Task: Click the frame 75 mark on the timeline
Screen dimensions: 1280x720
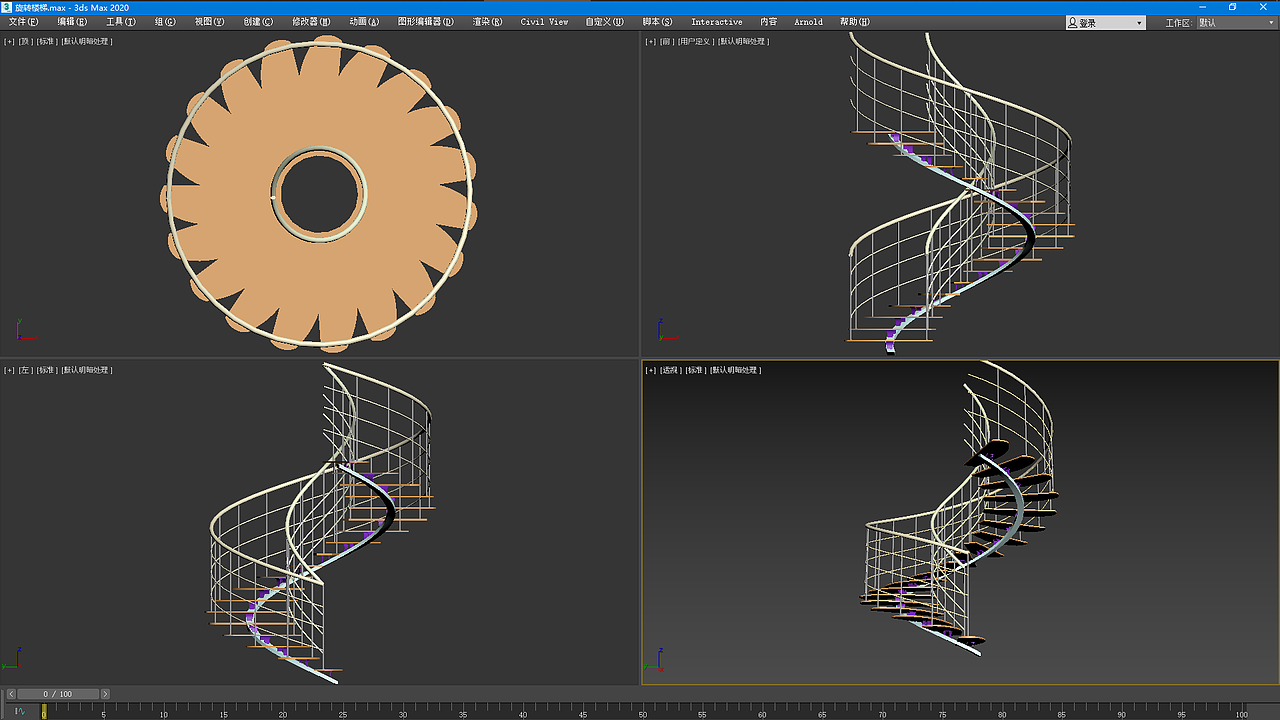Action: (942, 712)
